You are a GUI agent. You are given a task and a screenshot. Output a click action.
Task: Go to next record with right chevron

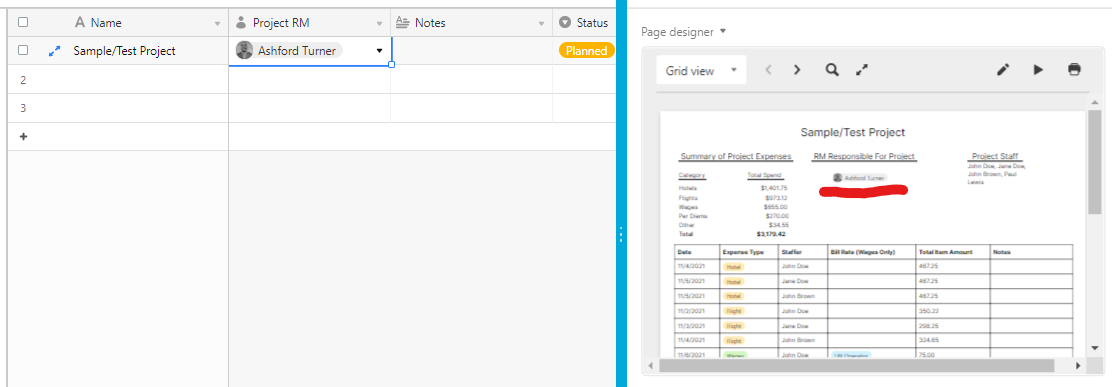(x=797, y=69)
